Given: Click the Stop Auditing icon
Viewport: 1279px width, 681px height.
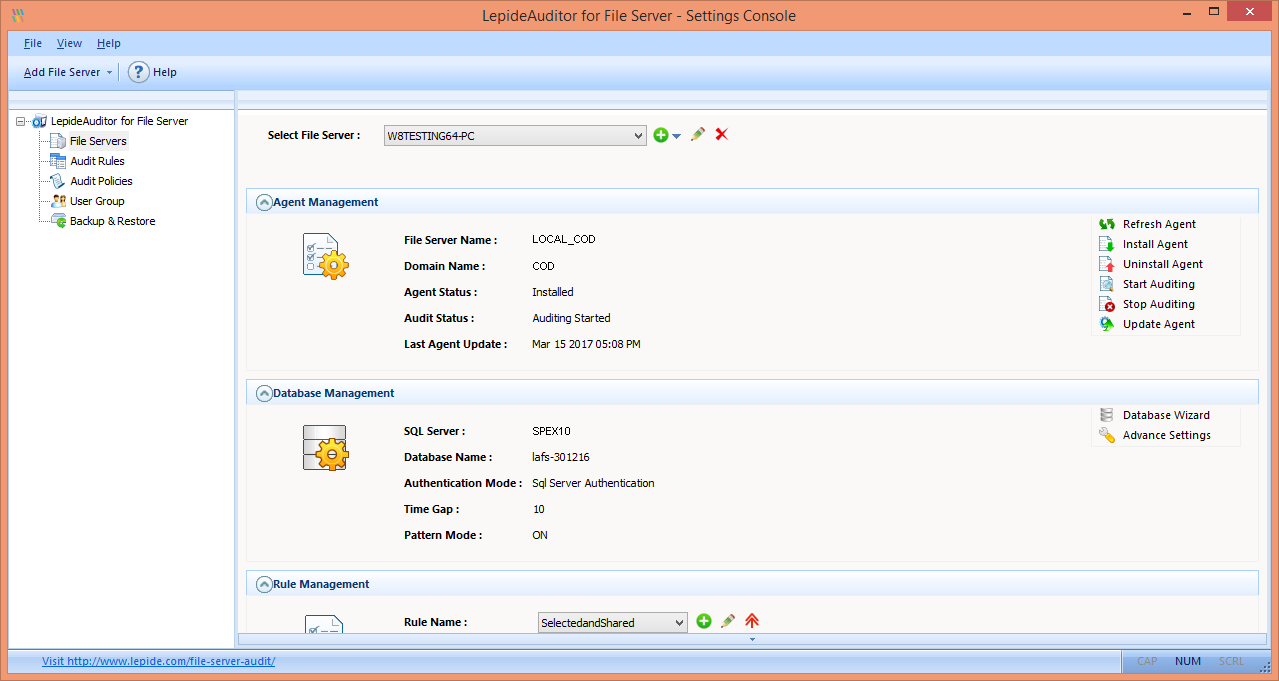Looking at the screenshot, I should 1106,304.
